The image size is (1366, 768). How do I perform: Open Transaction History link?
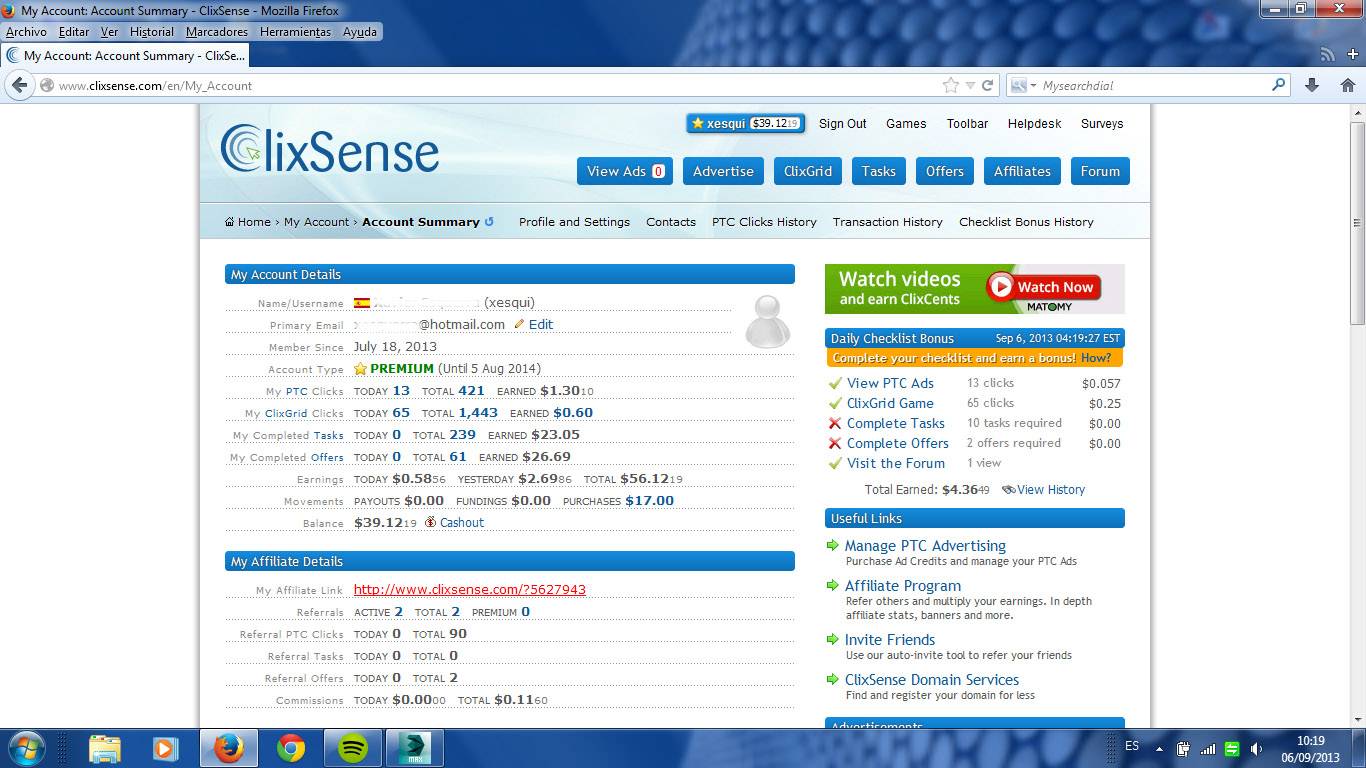pos(888,222)
